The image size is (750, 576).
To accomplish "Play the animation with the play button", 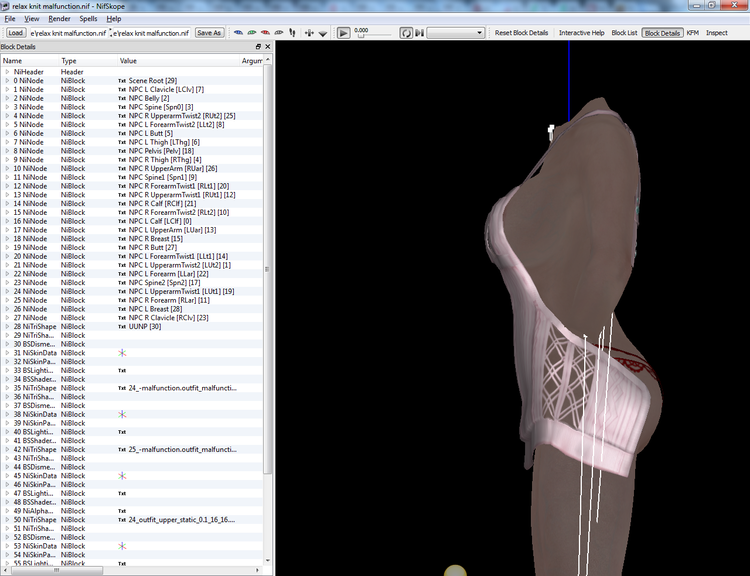I will click(343, 33).
